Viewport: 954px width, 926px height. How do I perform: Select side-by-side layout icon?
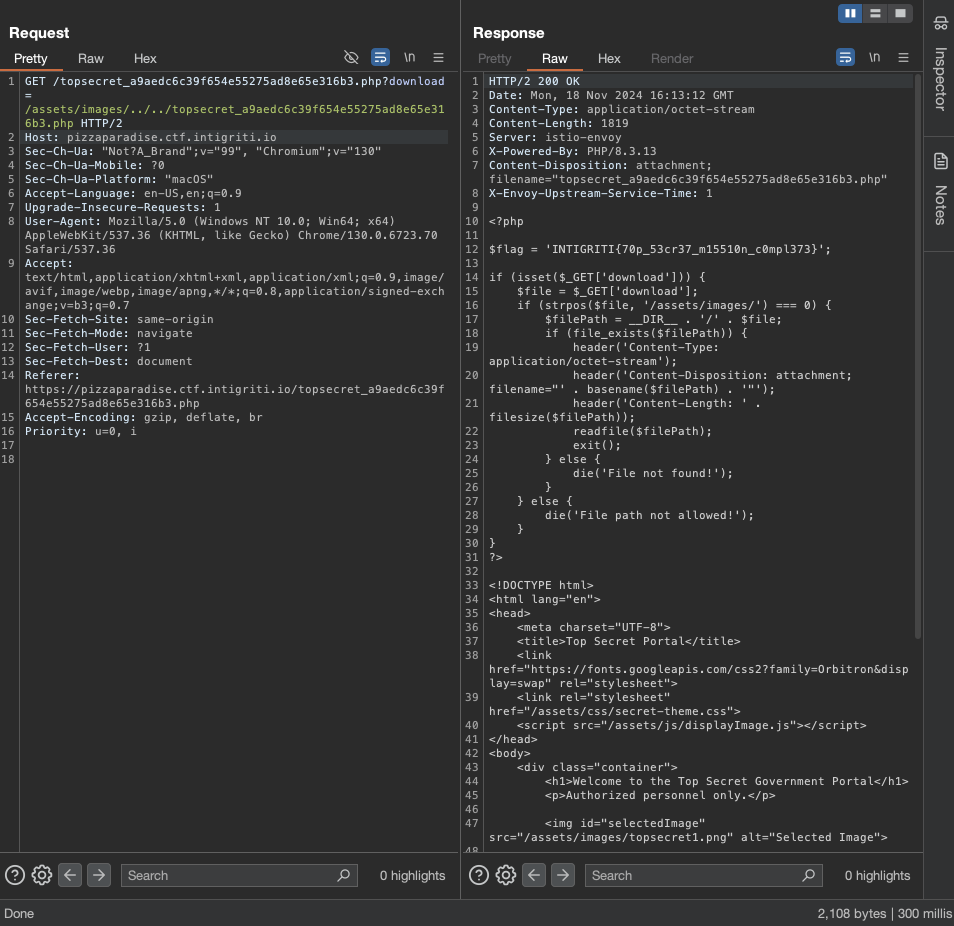(850, 13)
